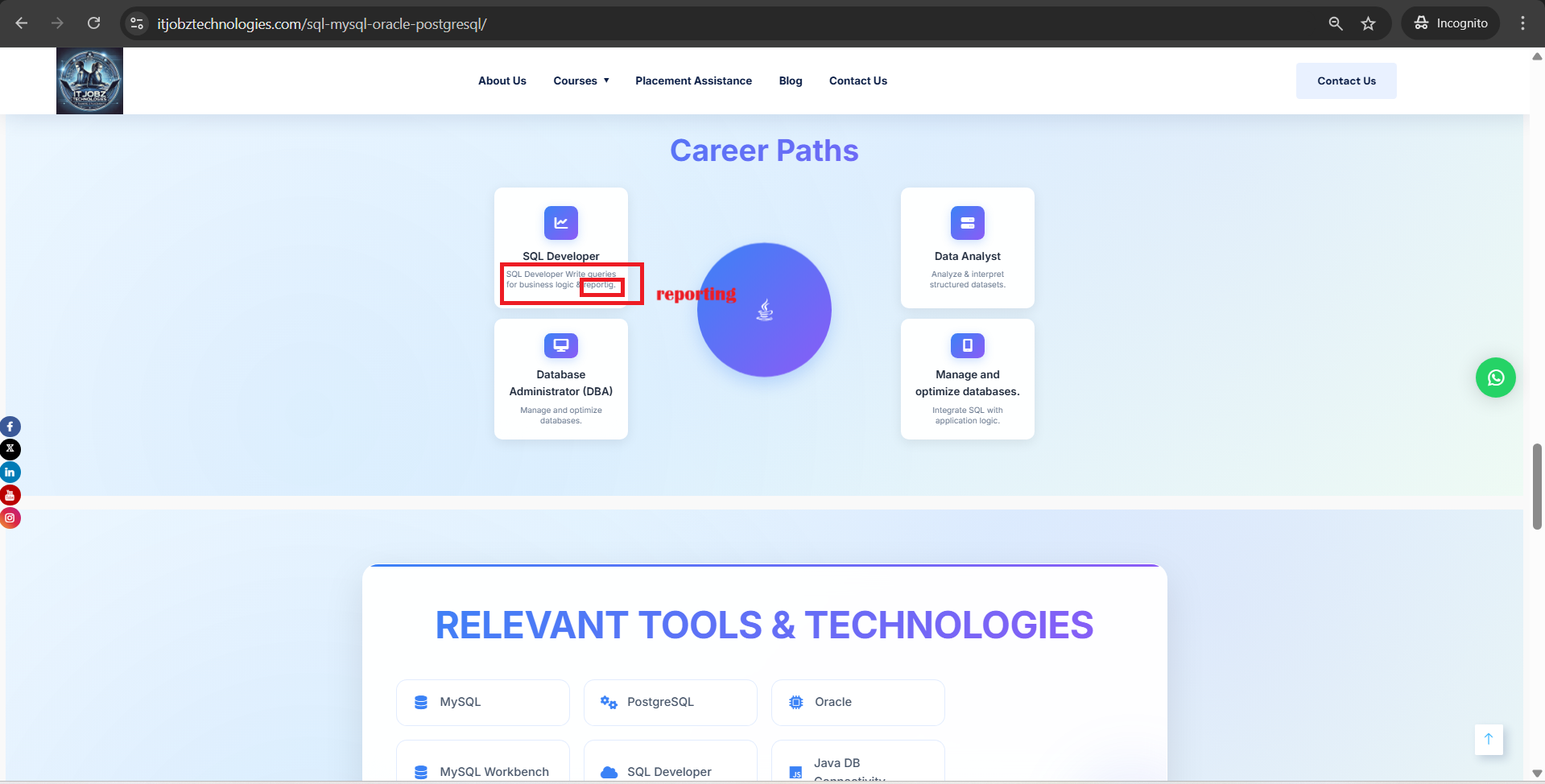The height and width of the screenshot is (784, 1545).
Task: Click the browser address bar URL
Action: pos(322,23)
